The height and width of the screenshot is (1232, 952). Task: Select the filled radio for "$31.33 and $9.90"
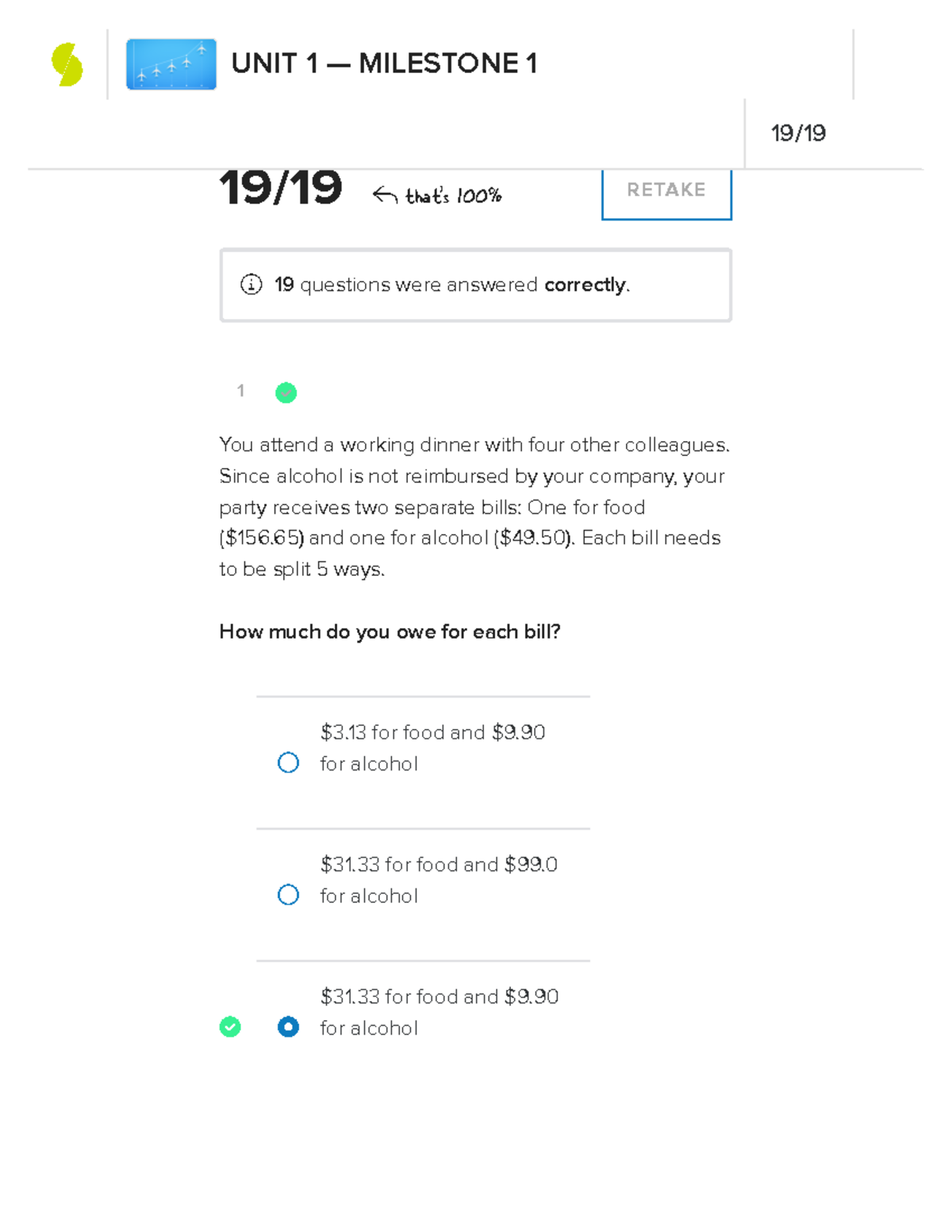(x=288, y=1027)
